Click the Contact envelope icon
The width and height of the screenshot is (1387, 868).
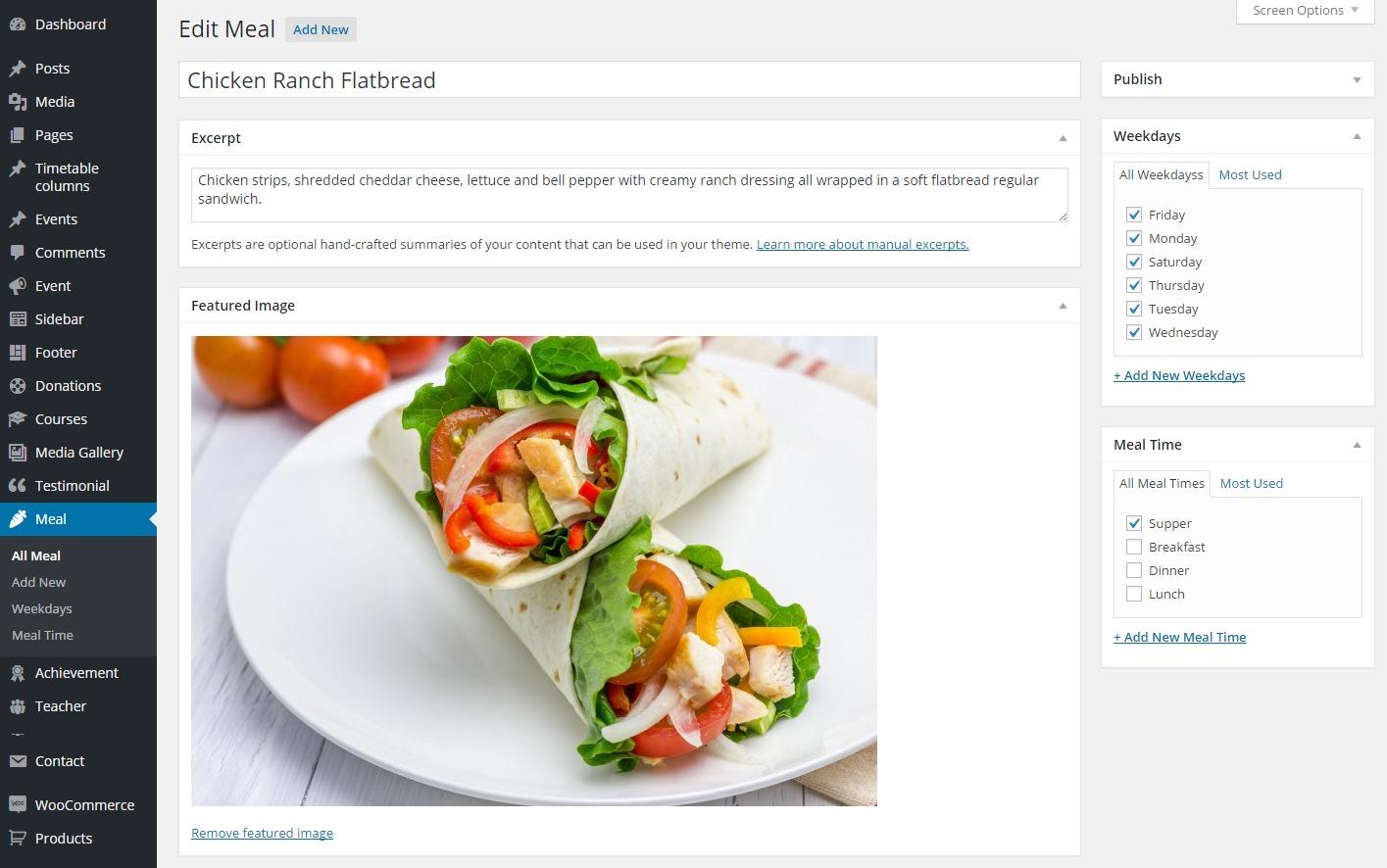coord(18,761)
